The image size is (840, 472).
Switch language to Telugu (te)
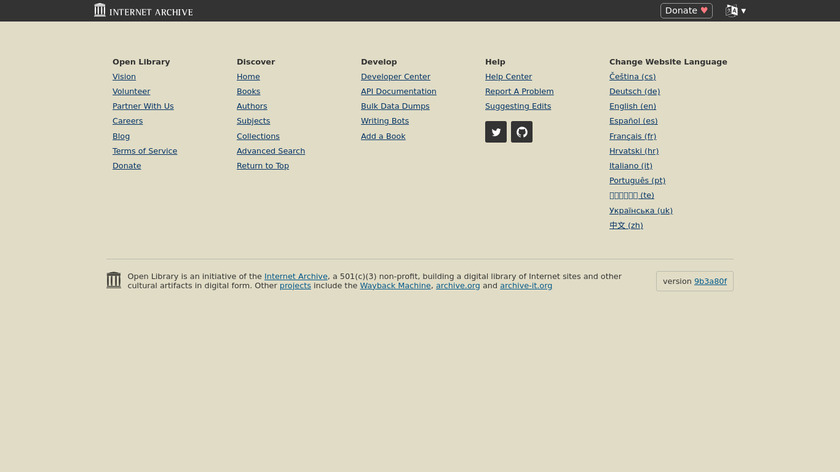[x=632, y=196]
